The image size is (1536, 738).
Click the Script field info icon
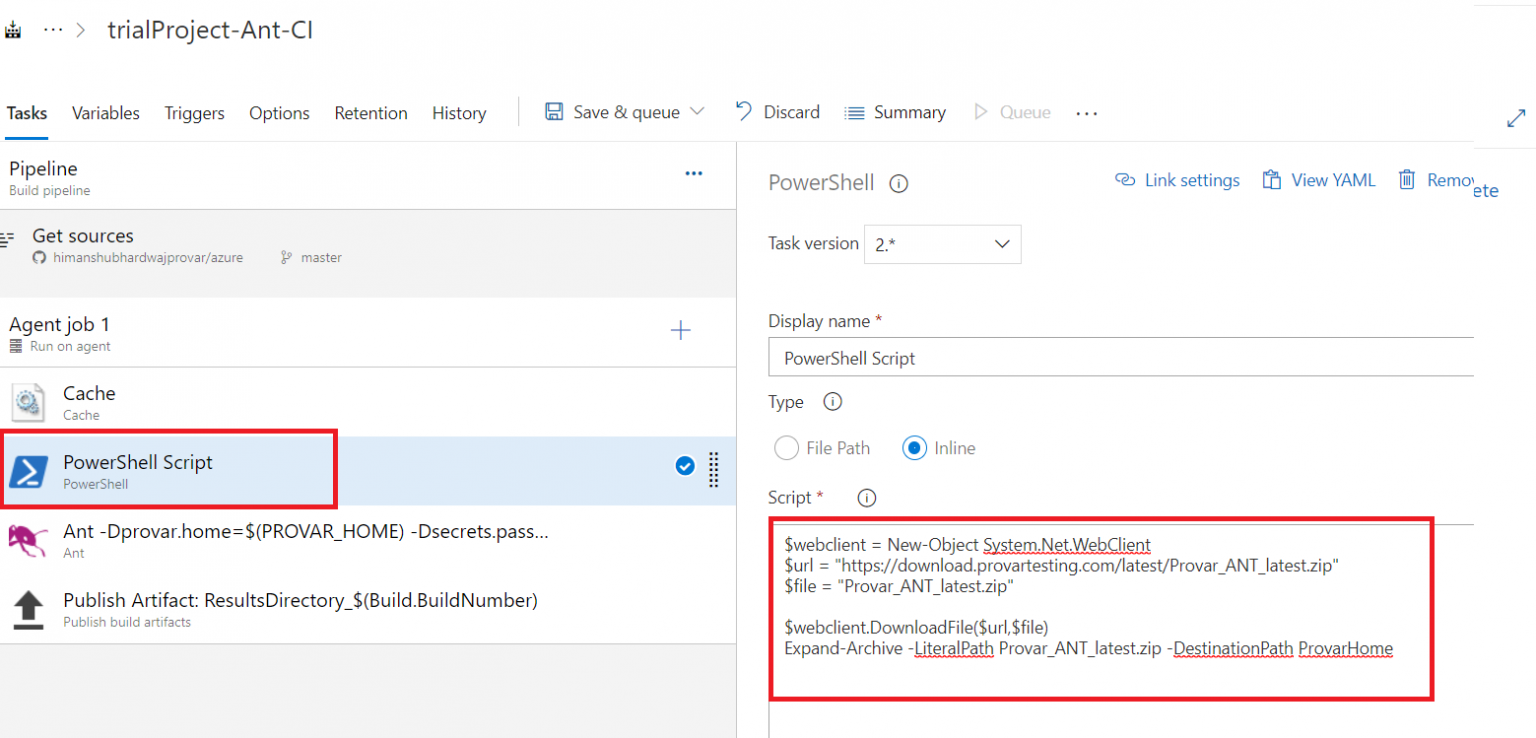coord(867,497)
